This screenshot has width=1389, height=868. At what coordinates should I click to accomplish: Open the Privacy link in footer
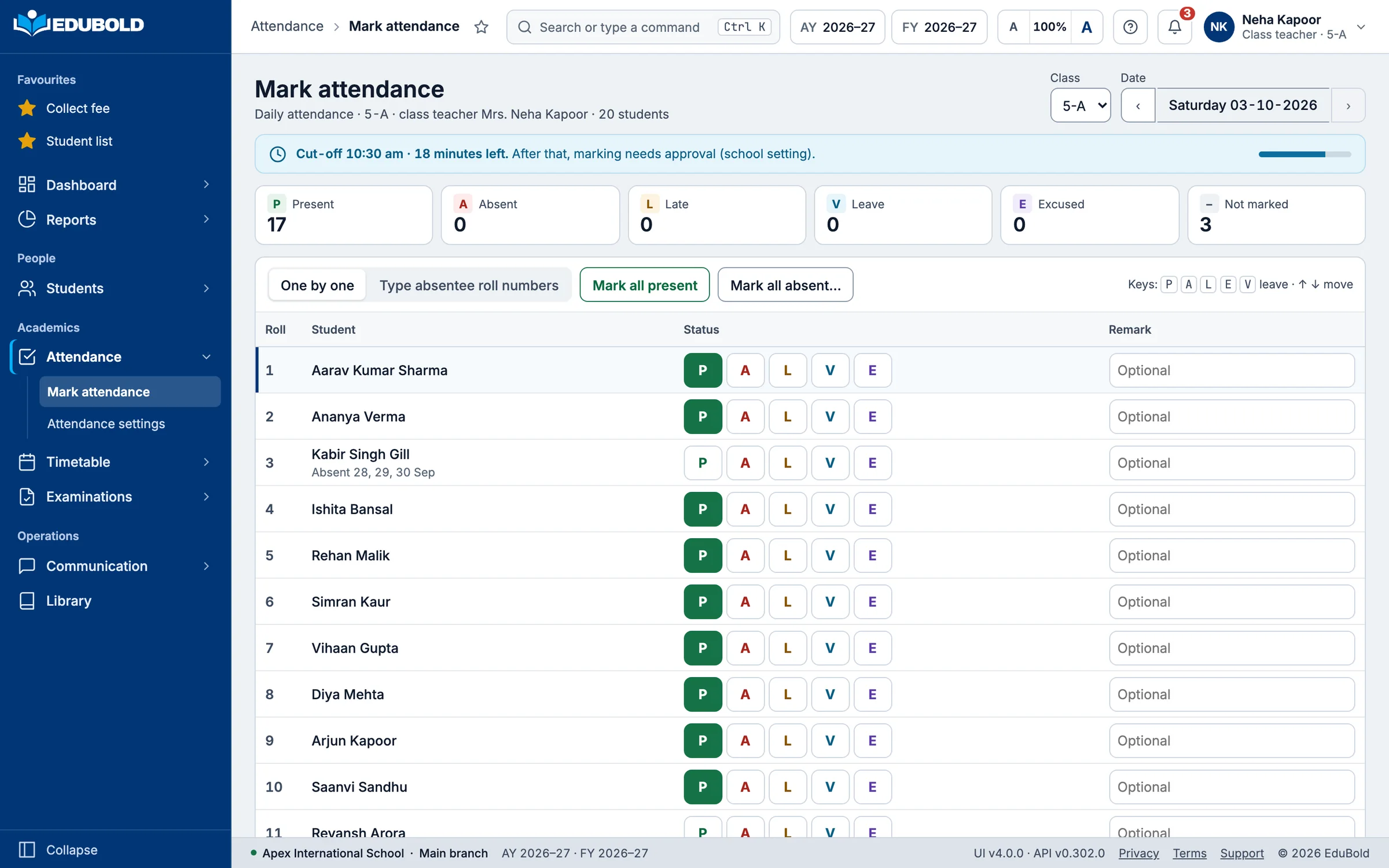point(1138,853)
